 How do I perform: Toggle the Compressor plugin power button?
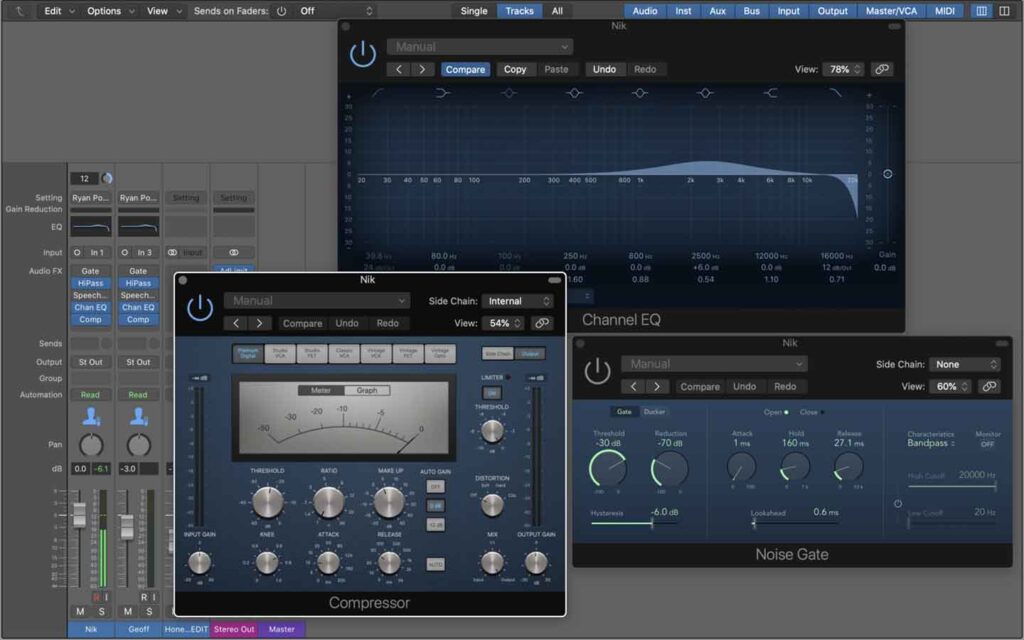coord(200,308)
